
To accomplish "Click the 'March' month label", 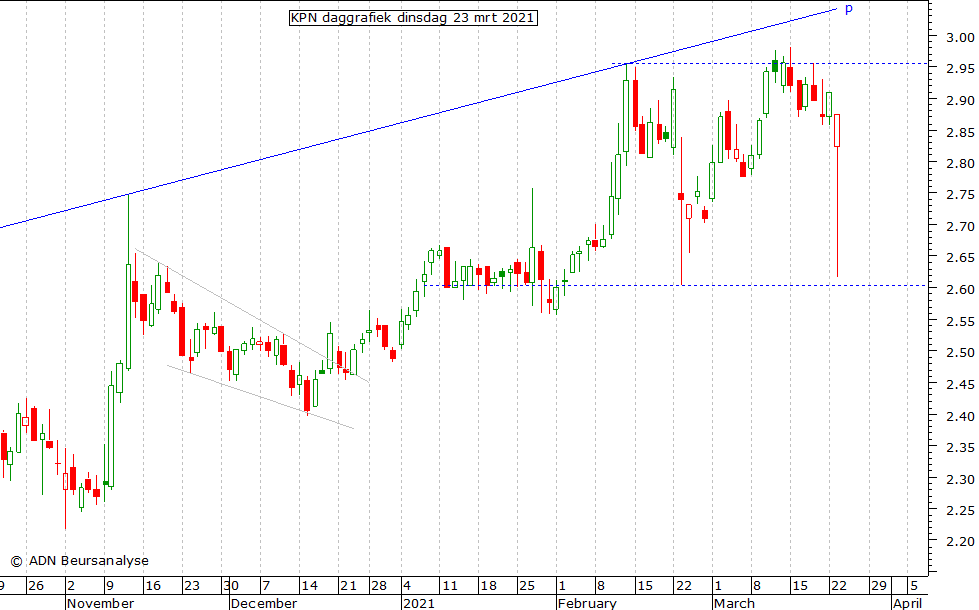I will coord(734,603).
